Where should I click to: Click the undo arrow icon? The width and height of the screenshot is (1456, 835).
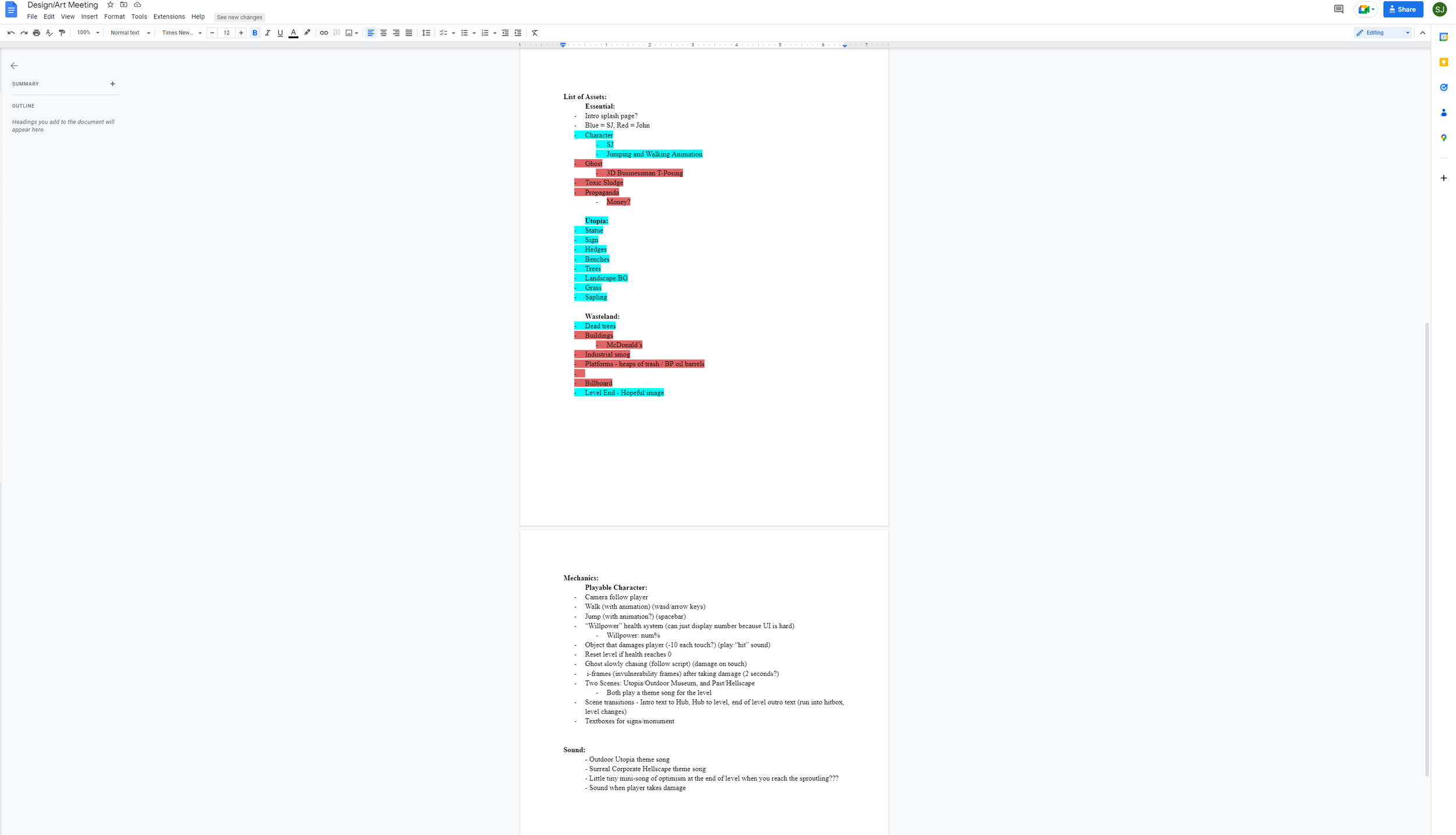(x=10, y=33)
